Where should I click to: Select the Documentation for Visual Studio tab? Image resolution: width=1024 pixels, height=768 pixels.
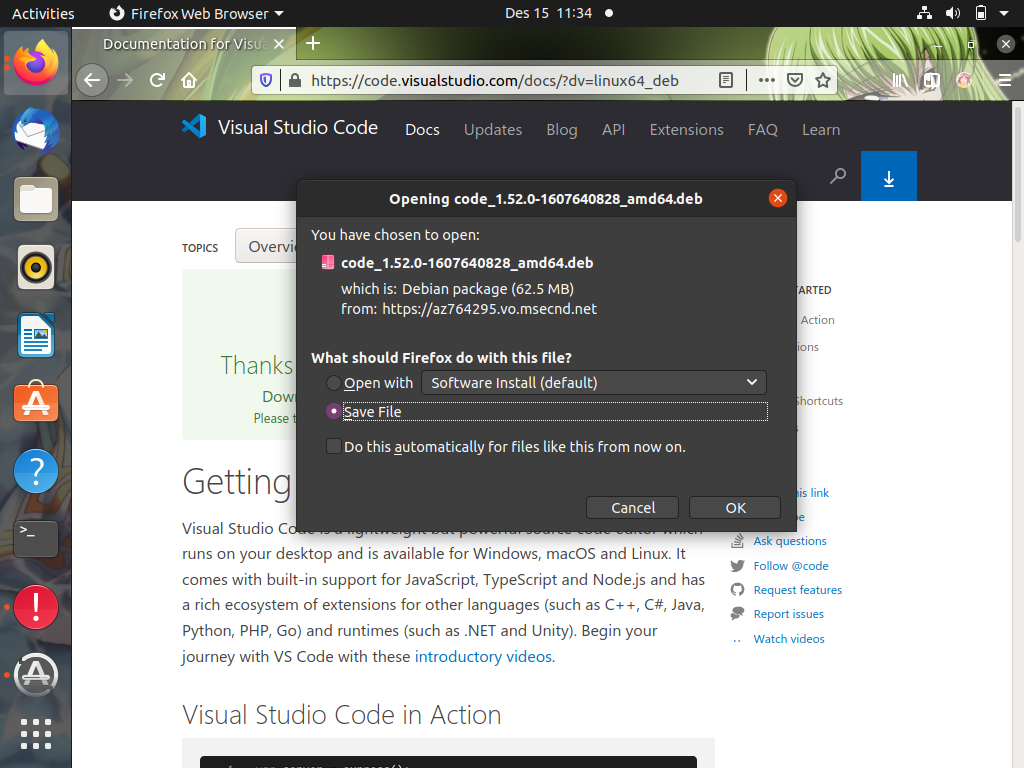184,44
